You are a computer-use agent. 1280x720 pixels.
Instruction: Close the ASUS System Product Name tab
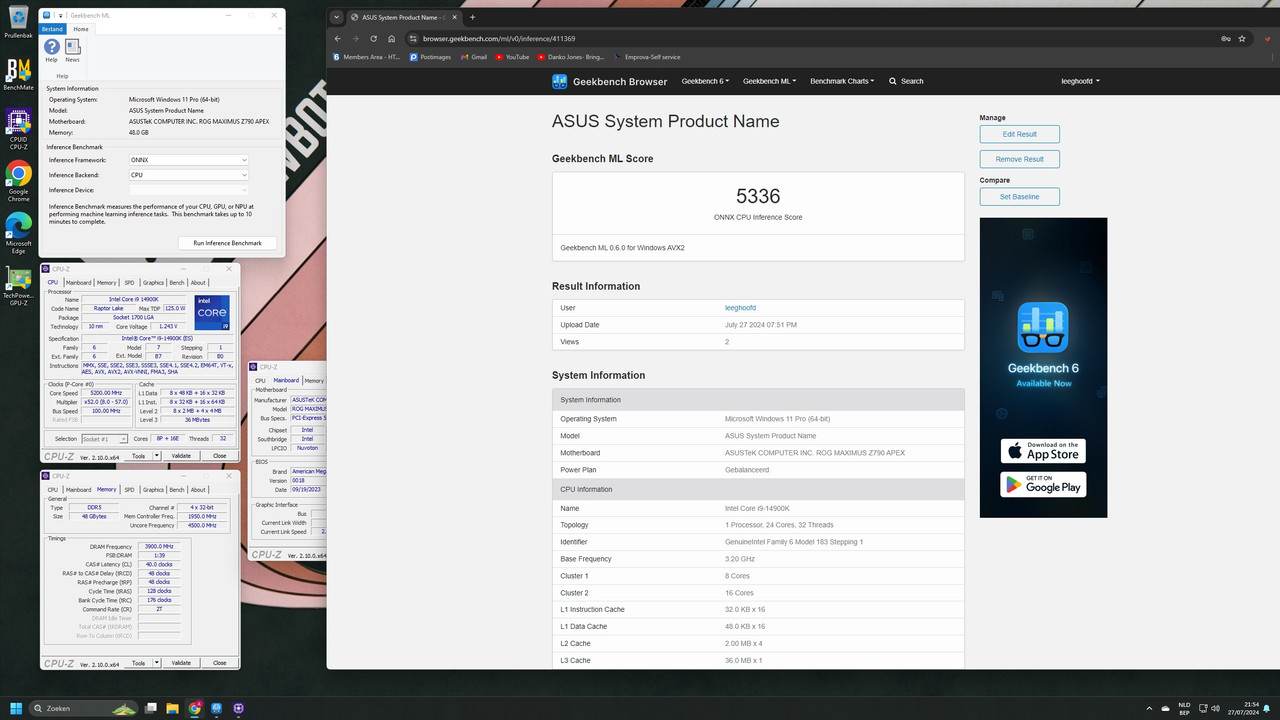click(457, 17)
